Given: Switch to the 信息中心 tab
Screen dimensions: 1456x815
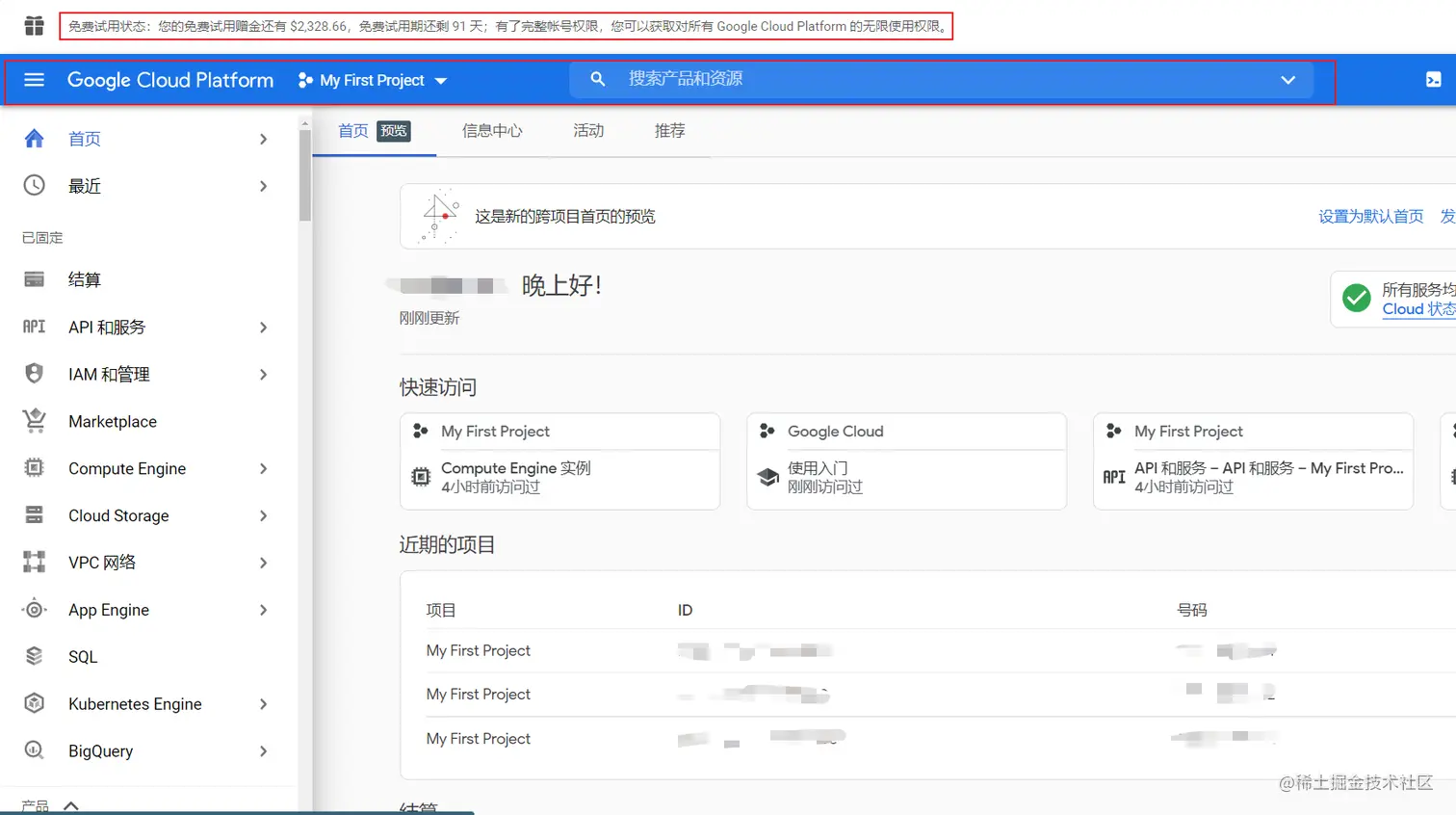Looking at the screenshot, I should coord(492,131).
